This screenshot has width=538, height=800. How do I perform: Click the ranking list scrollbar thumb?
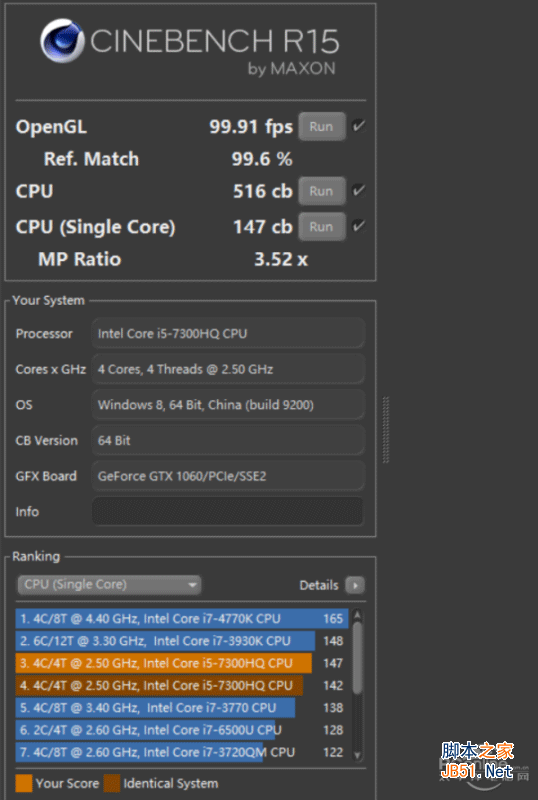coord(357,658)
